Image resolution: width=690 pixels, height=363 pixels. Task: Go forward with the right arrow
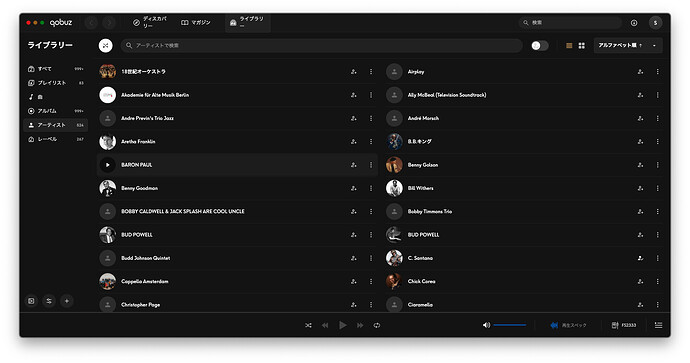pos(109,22)
